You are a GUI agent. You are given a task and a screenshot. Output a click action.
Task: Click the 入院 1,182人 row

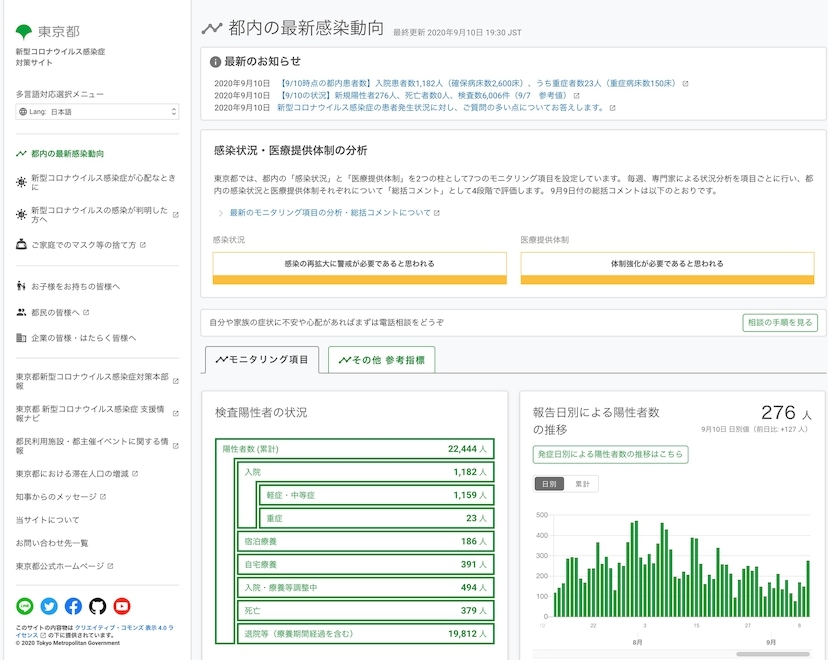pyautogui.click(x=365, y=472)
